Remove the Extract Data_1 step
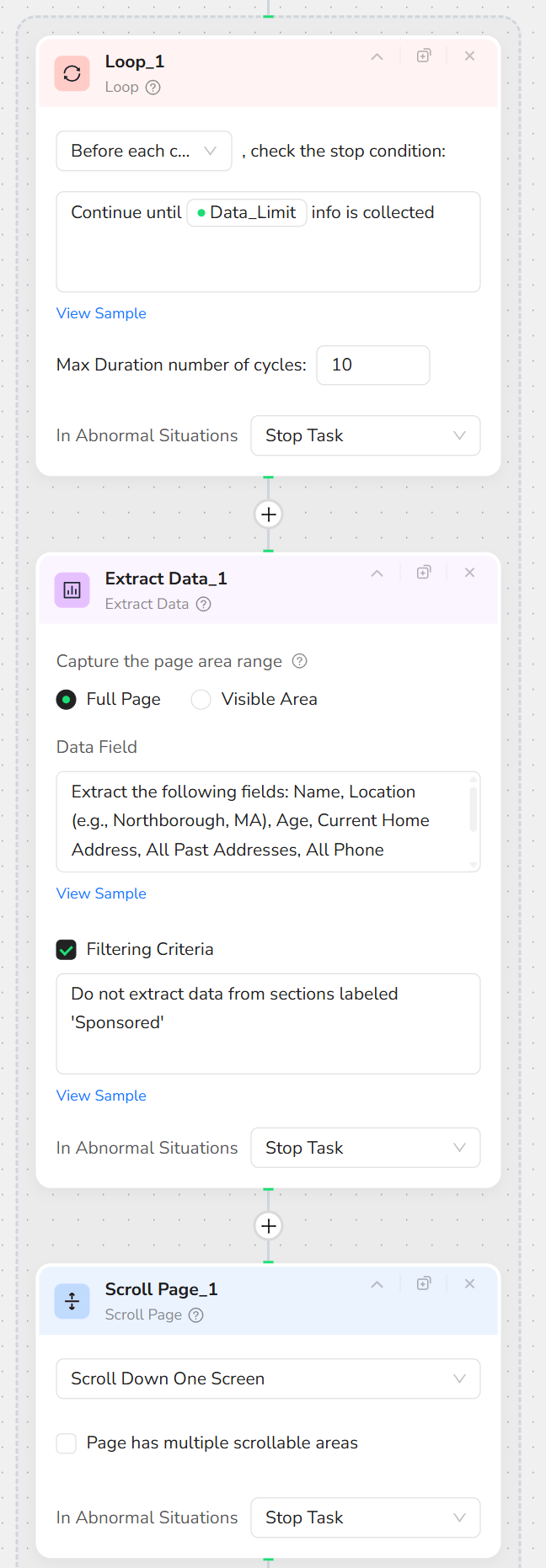The width and height of the screenshot is (546, 1568). pos(469,573)
